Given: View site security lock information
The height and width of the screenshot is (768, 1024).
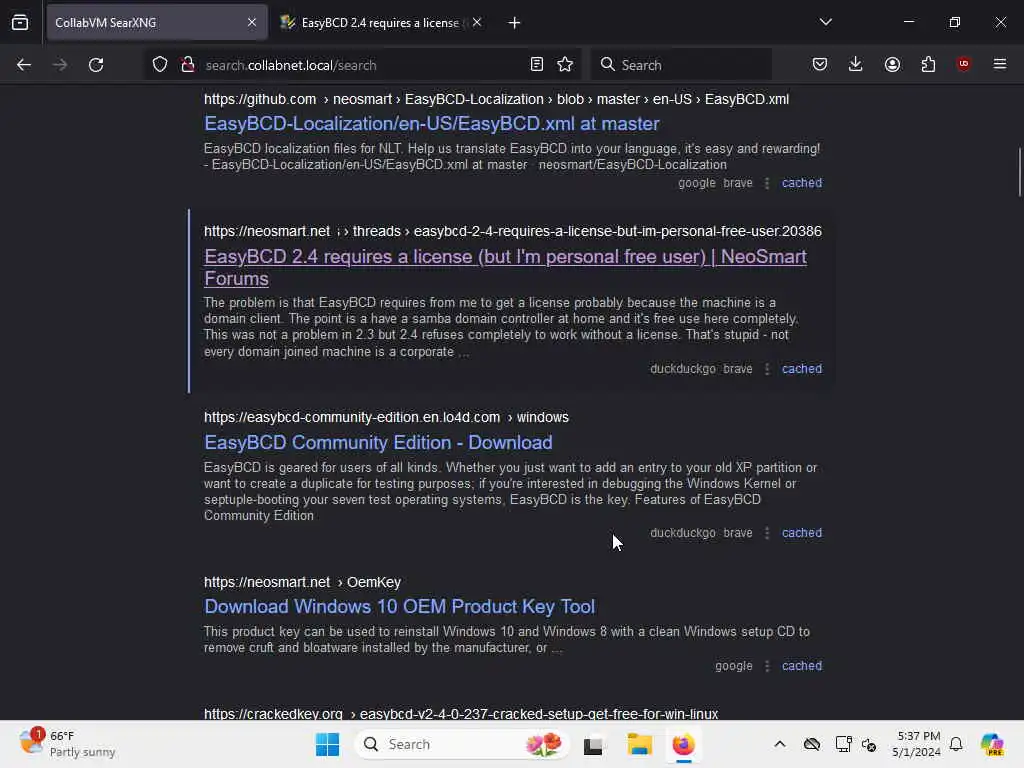Looking at the screenshot, I should [188, 64].
